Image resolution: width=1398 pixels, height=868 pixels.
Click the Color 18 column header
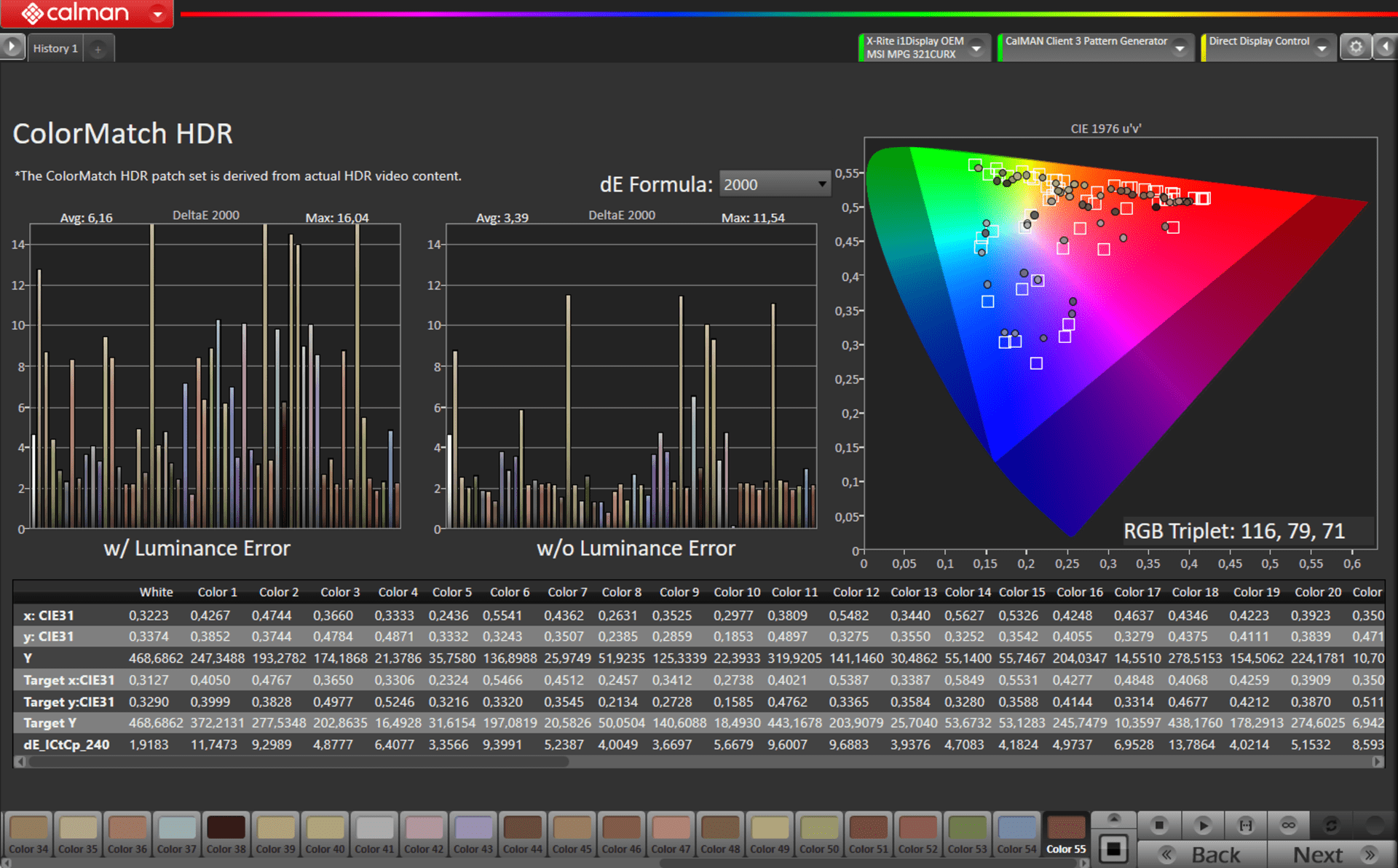tap(1195, 592)
